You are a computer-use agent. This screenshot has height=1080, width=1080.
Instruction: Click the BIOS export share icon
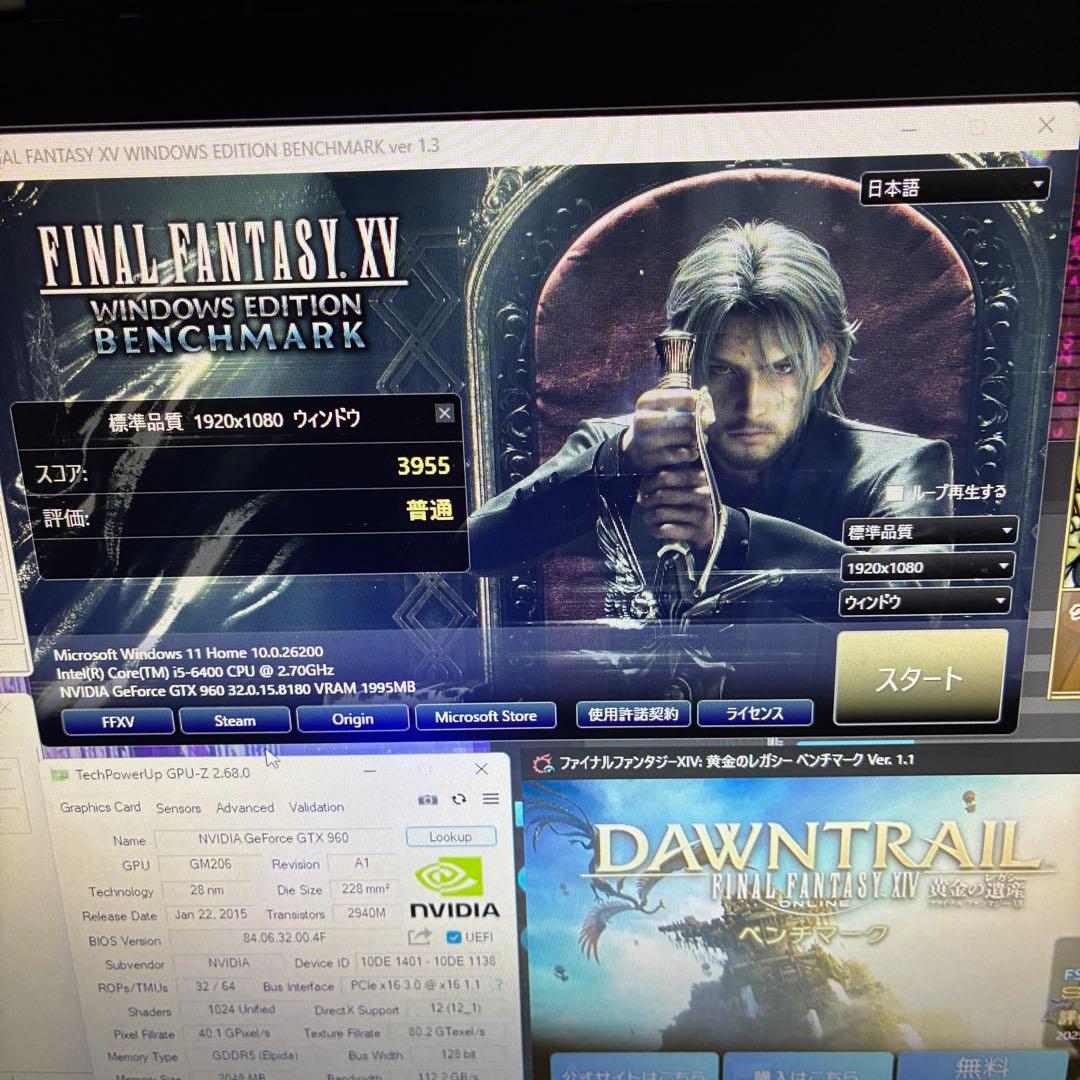[419, 937]
